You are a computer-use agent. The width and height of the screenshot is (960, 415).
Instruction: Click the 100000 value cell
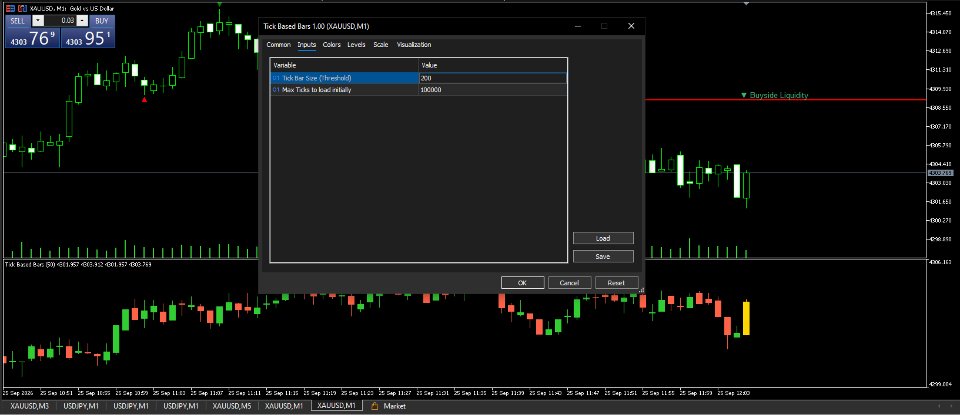493,90
